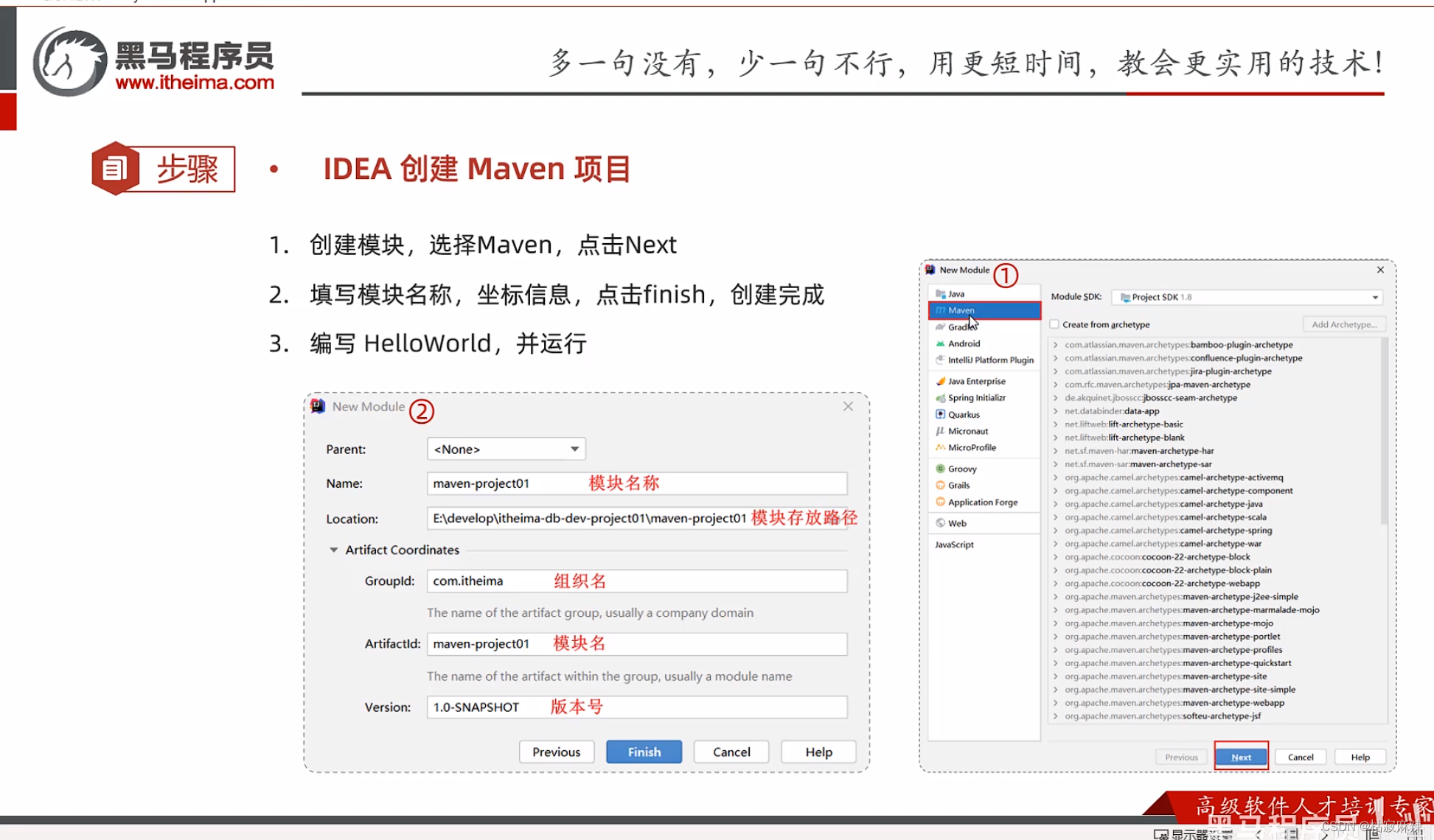Select the Groovy module type
Image resolution: width=1434 pixels, height=840 pixels.
[x=961, y=468]
